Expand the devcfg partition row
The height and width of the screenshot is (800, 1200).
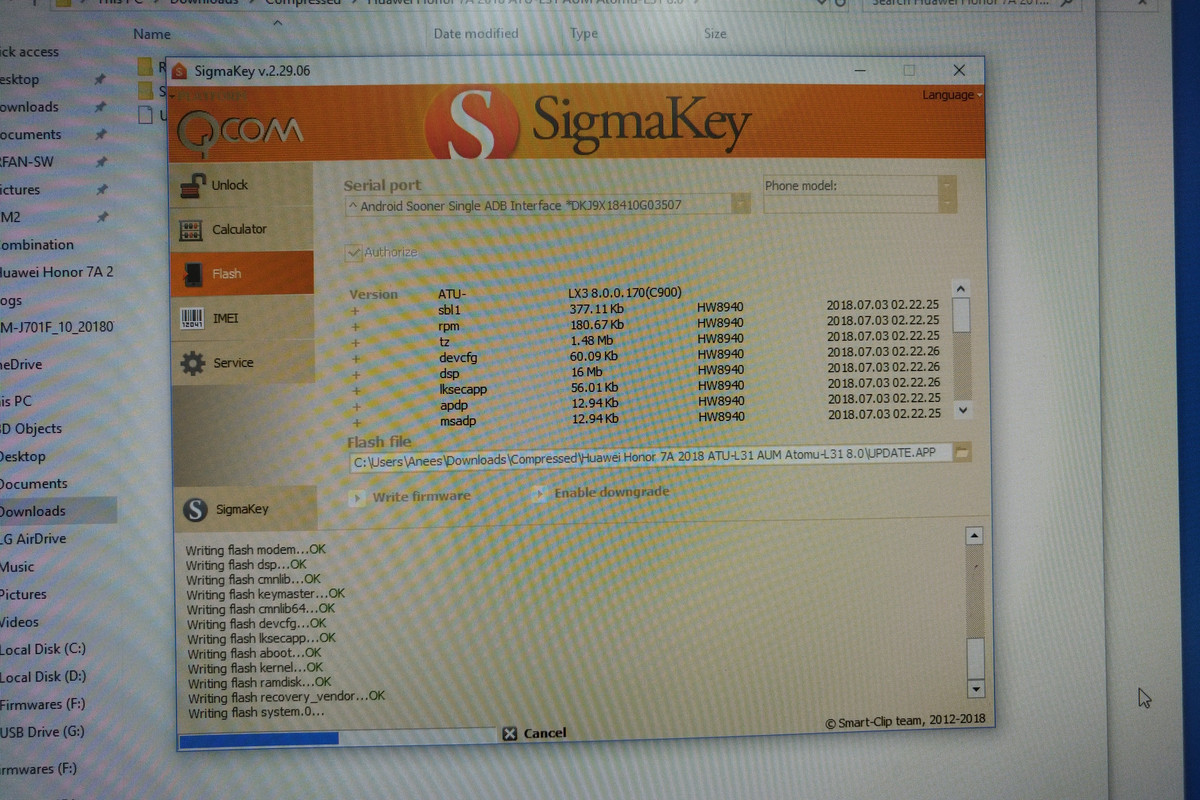(355, 358)
